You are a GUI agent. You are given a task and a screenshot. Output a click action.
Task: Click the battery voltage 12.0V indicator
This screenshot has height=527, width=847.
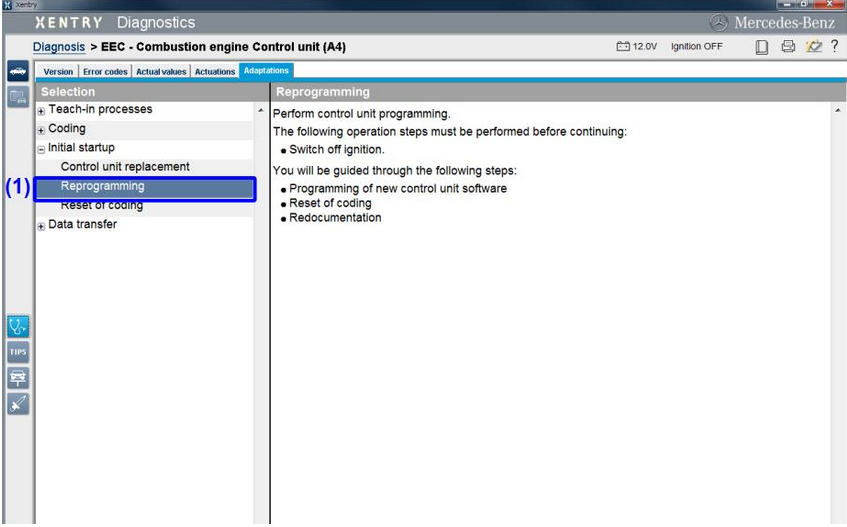tap(637, 46)
